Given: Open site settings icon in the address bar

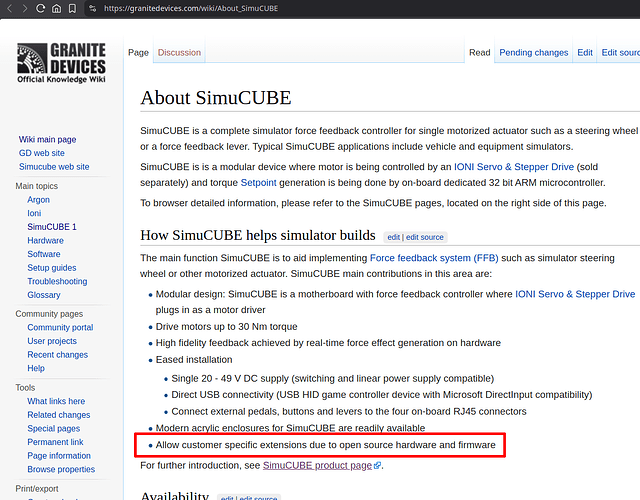Looking at the screenshot, I should pyautogui.click(x=93, y=8).
